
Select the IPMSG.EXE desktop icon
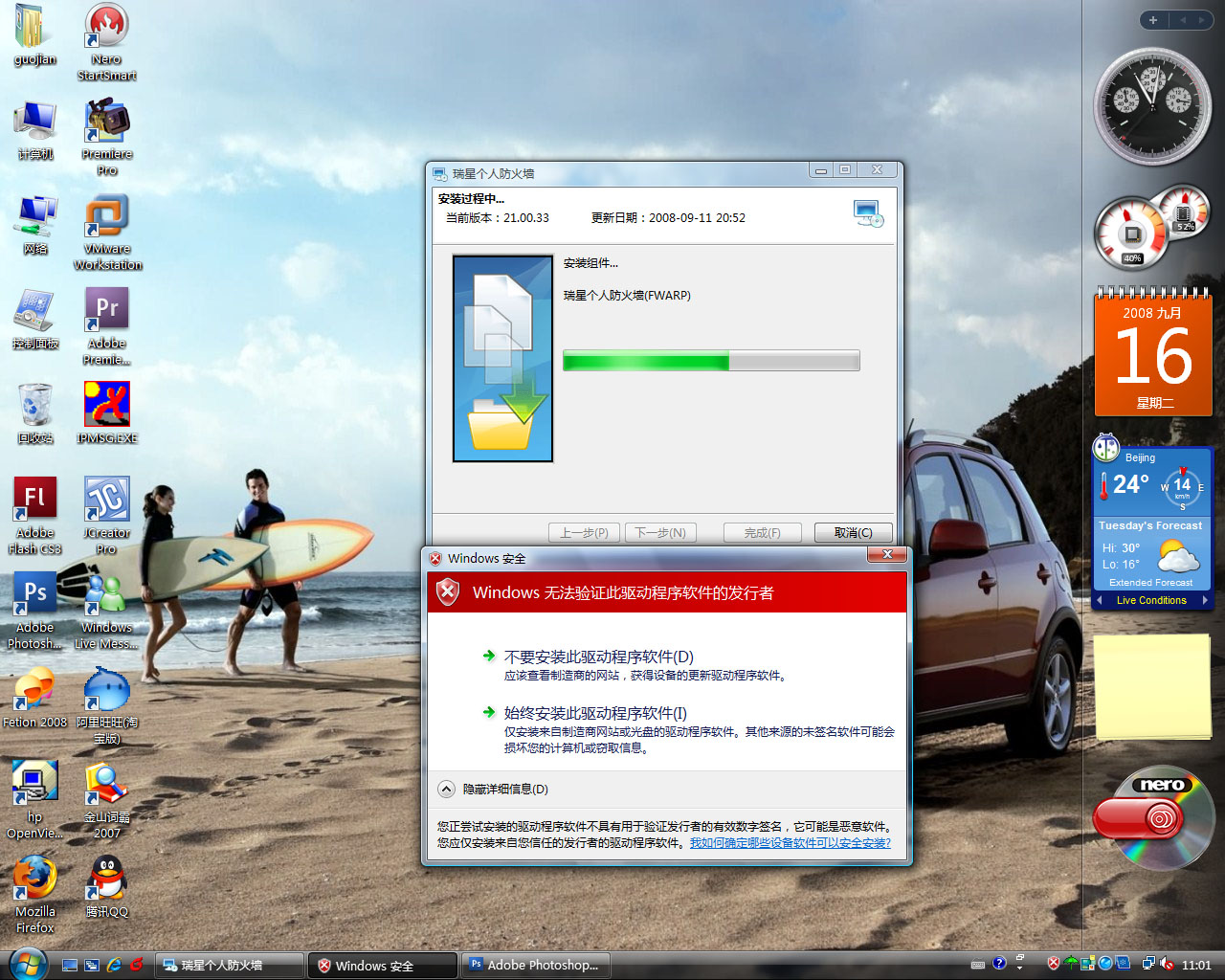point(107,413)
